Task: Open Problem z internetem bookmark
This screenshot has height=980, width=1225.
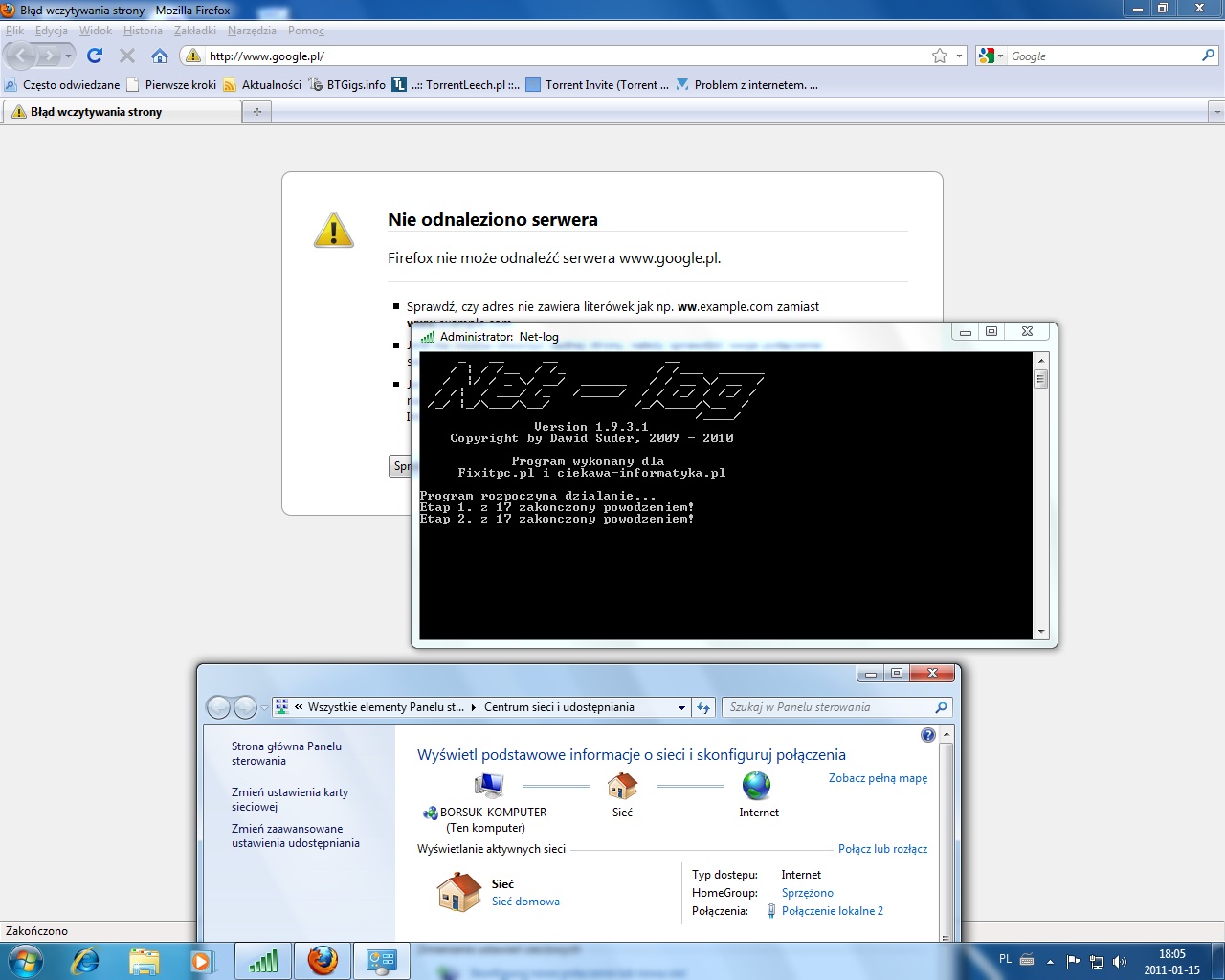Action: pos(747,84)
